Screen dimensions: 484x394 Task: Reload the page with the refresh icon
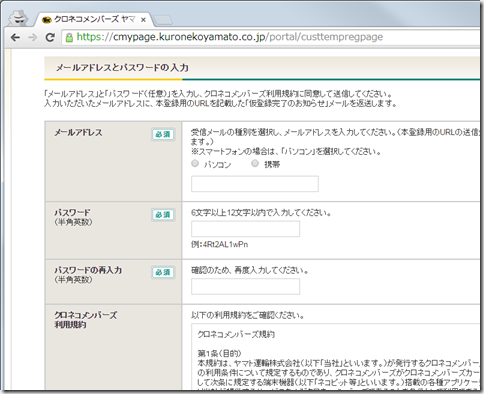(50, 37)
